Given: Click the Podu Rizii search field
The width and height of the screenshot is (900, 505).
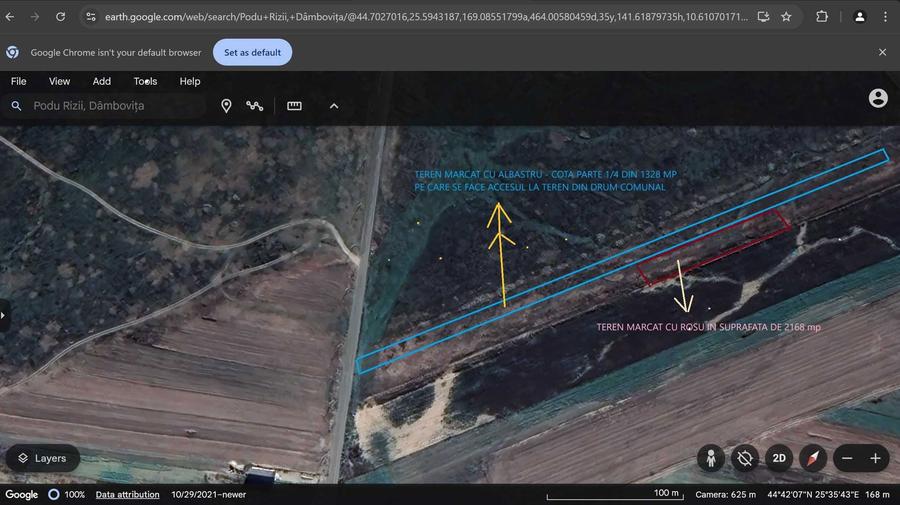Looking at the screenshot, I should [x=110, y=106].
